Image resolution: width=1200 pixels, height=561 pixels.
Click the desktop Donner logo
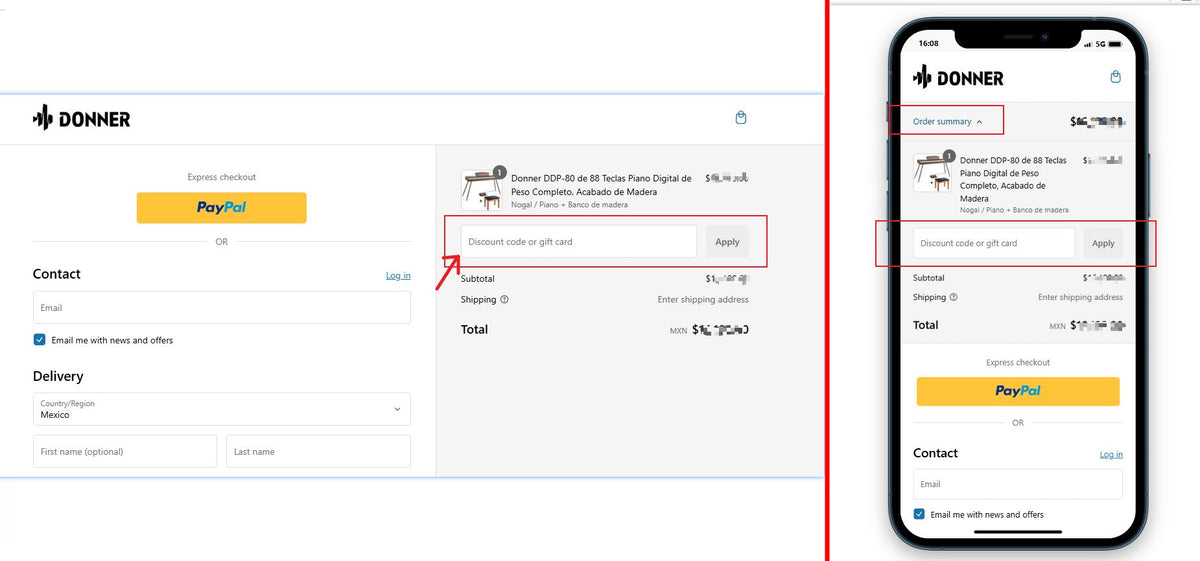(81, 119)
